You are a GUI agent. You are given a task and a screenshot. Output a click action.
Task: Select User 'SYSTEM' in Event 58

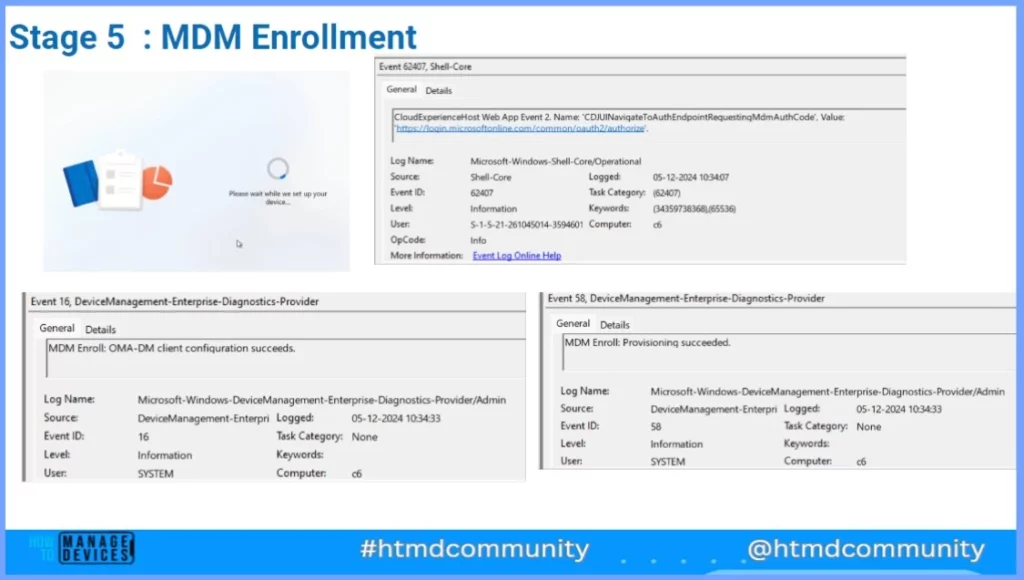tap(667, 462)
